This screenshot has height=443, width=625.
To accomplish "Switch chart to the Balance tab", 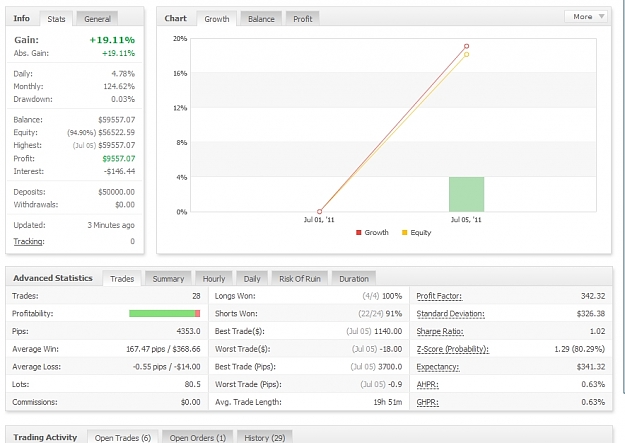I will [x=261, y=19].
